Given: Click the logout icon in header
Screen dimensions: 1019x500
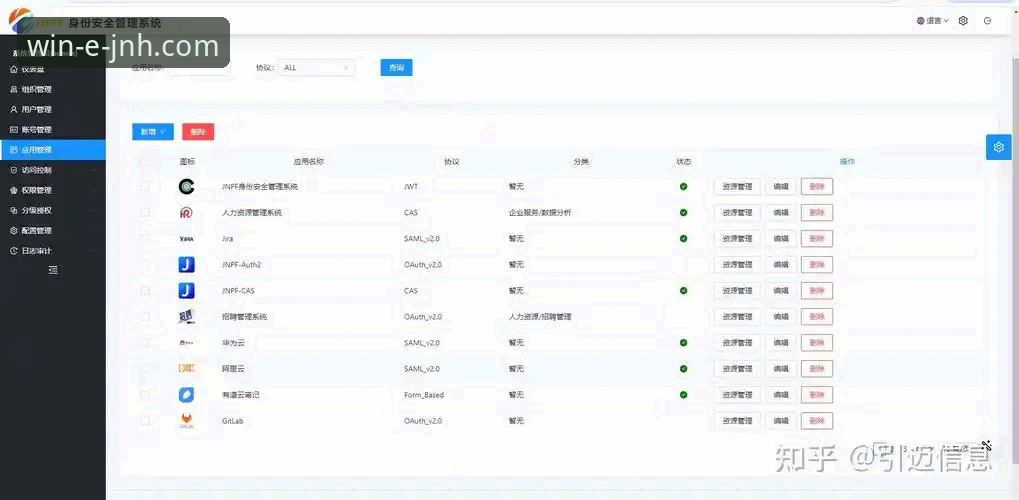Looking at the screenshot, I should 988,21.
